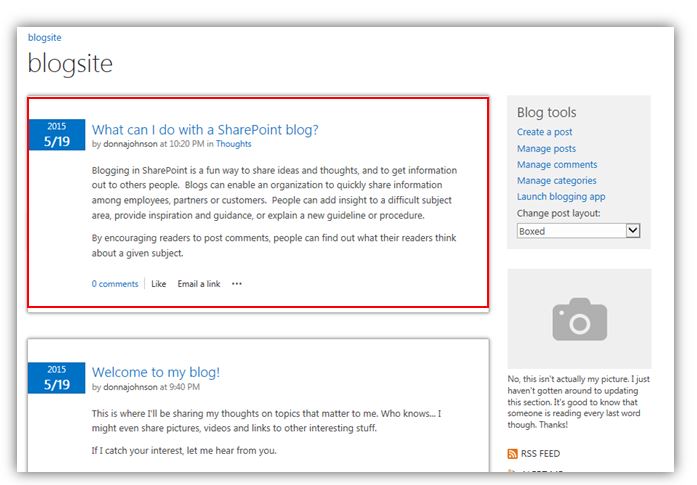This screenshot has width=697, height=485.
Task: Click the RSS FEED text link
Action: tap(540, 453)
